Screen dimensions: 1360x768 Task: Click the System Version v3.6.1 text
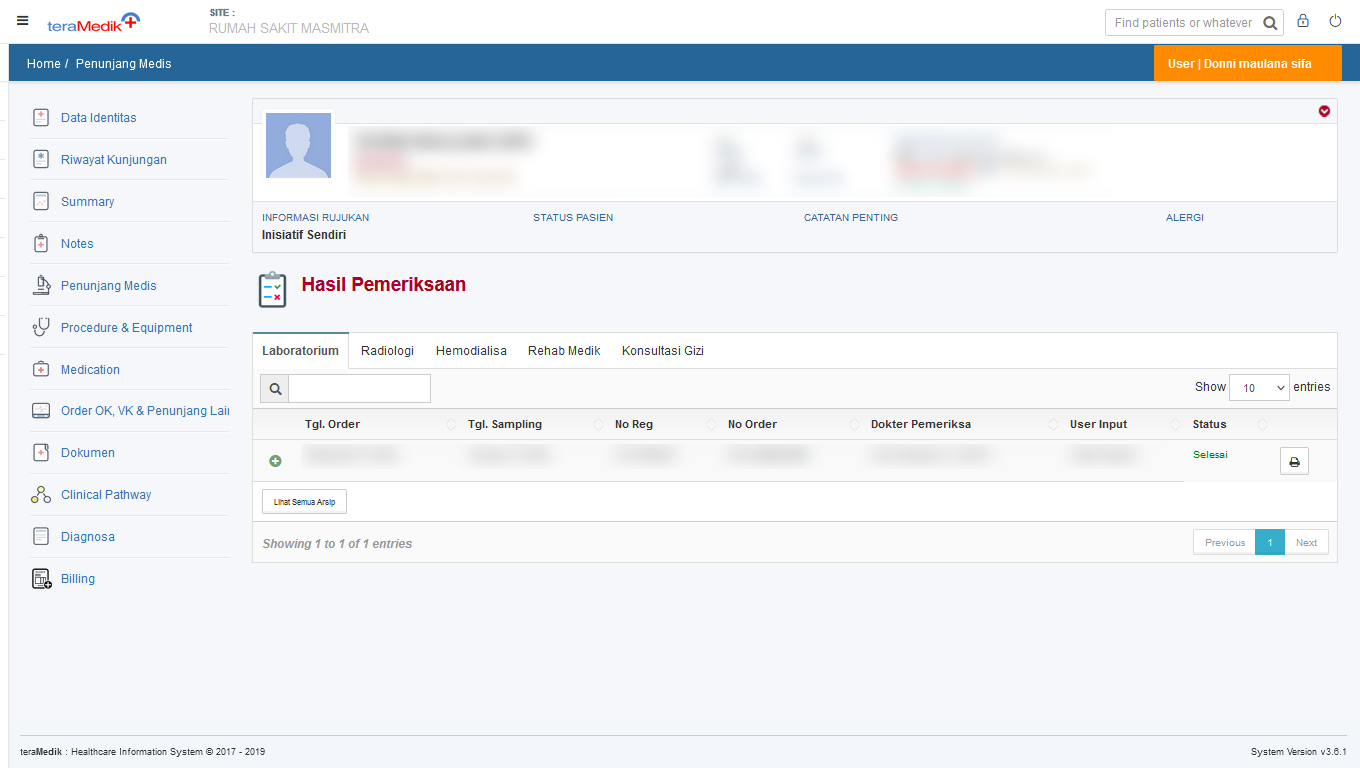click(1298, 752)
